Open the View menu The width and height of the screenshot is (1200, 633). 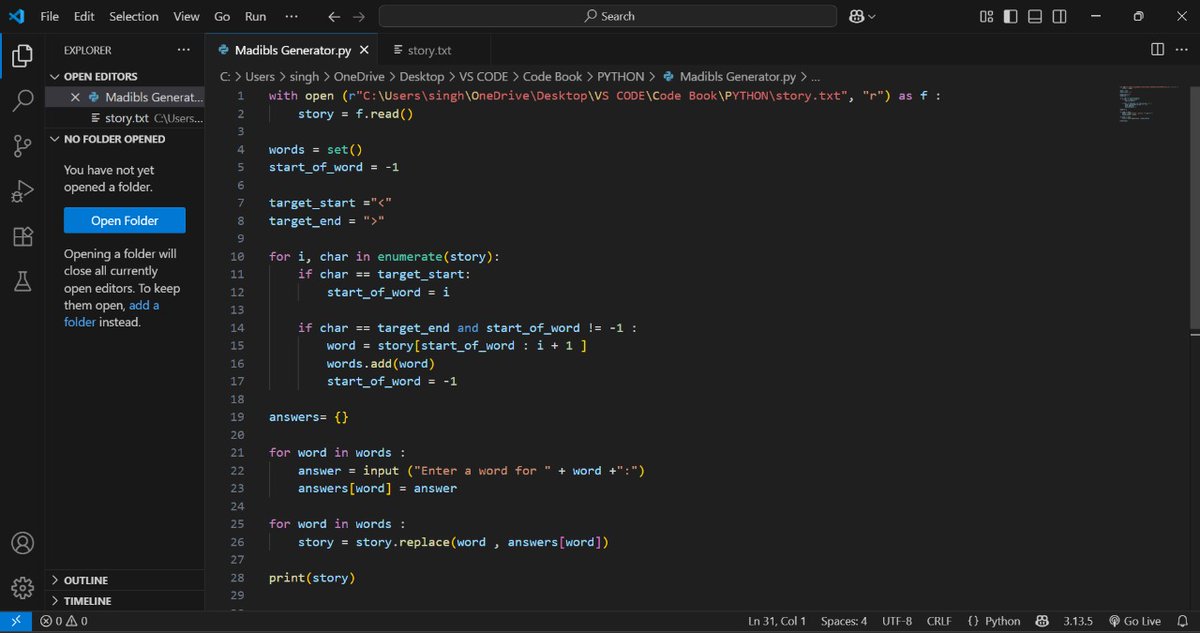(x=186, y=16)
